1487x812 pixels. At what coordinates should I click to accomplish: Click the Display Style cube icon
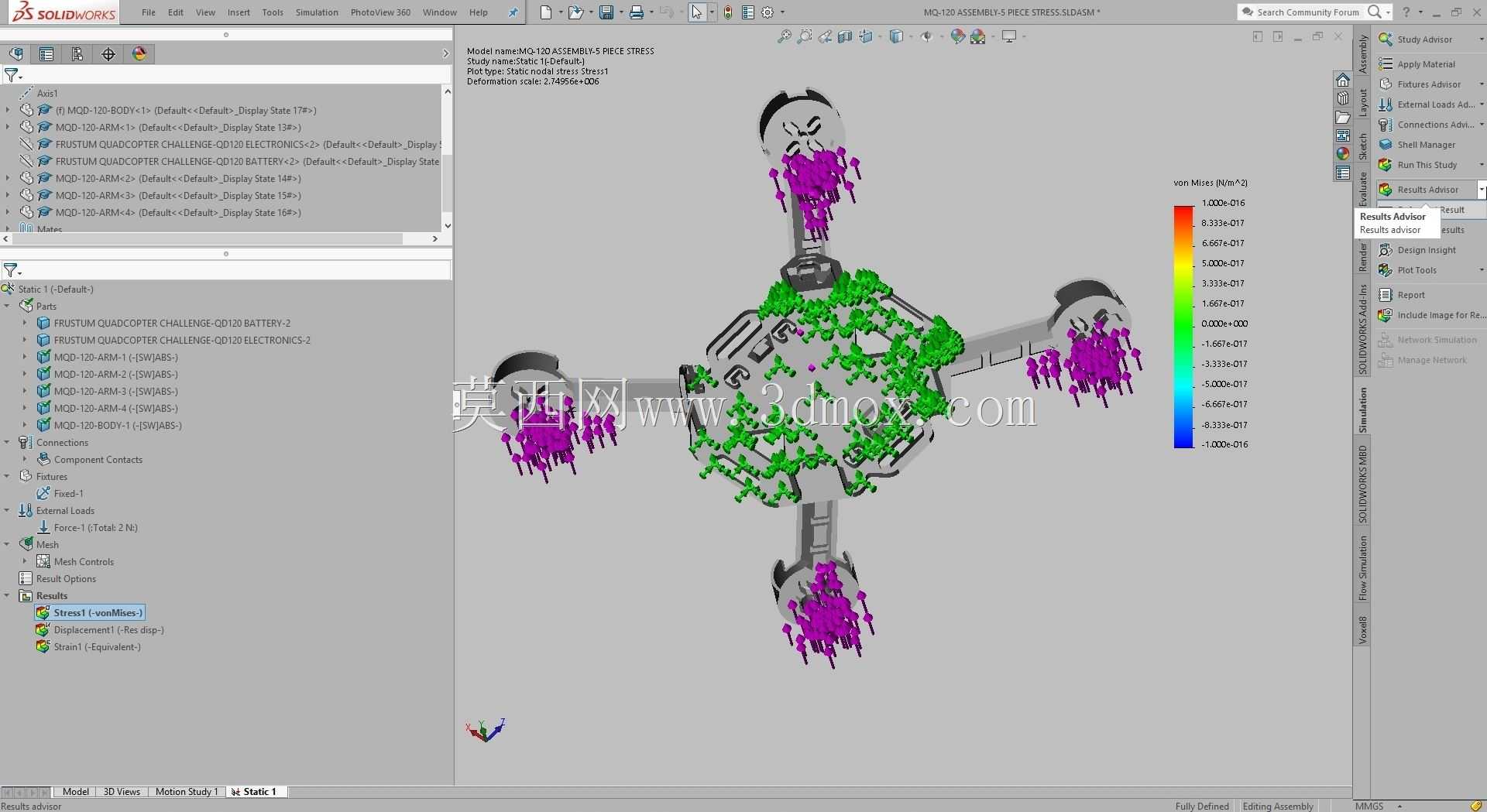tap(896, 36)
